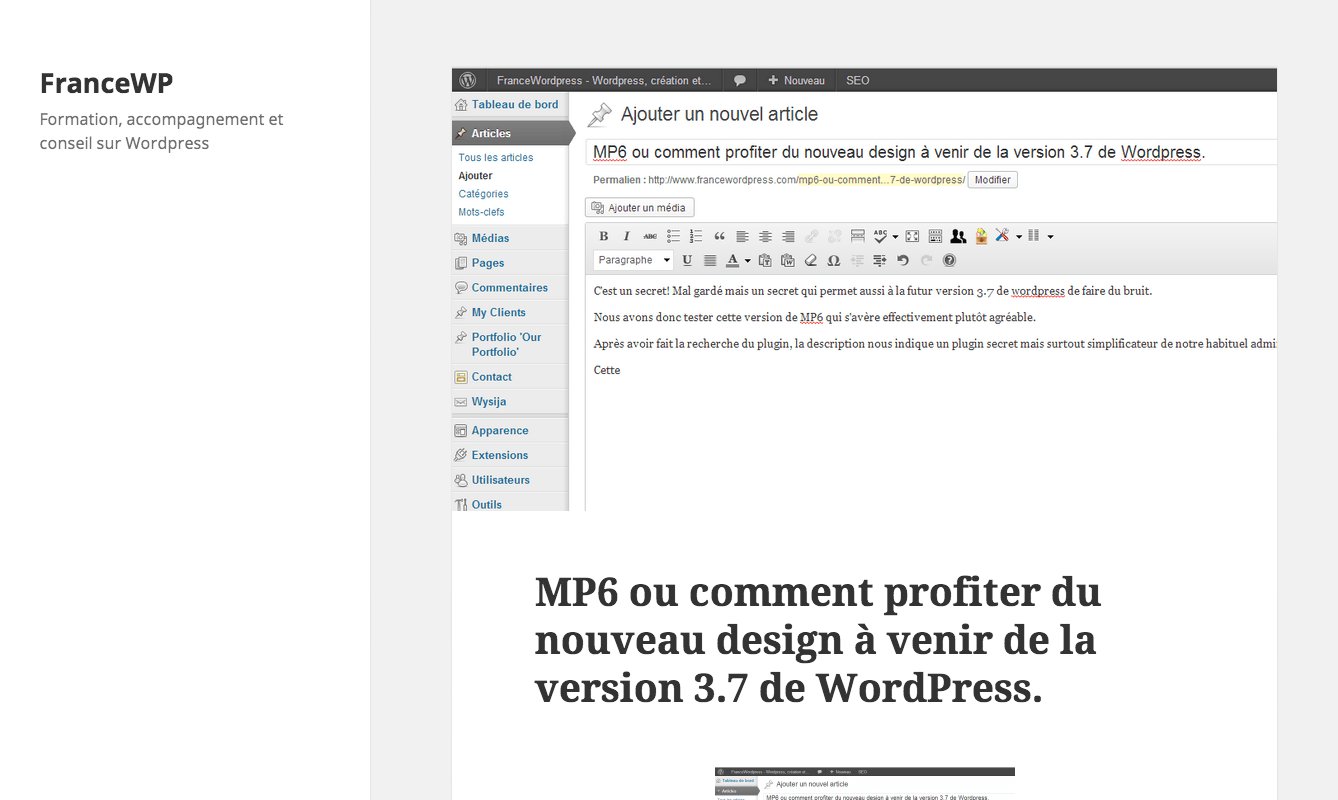Open editor help question mark icon
Viewport: 1338px width, 800px height.
coord(949,260)
